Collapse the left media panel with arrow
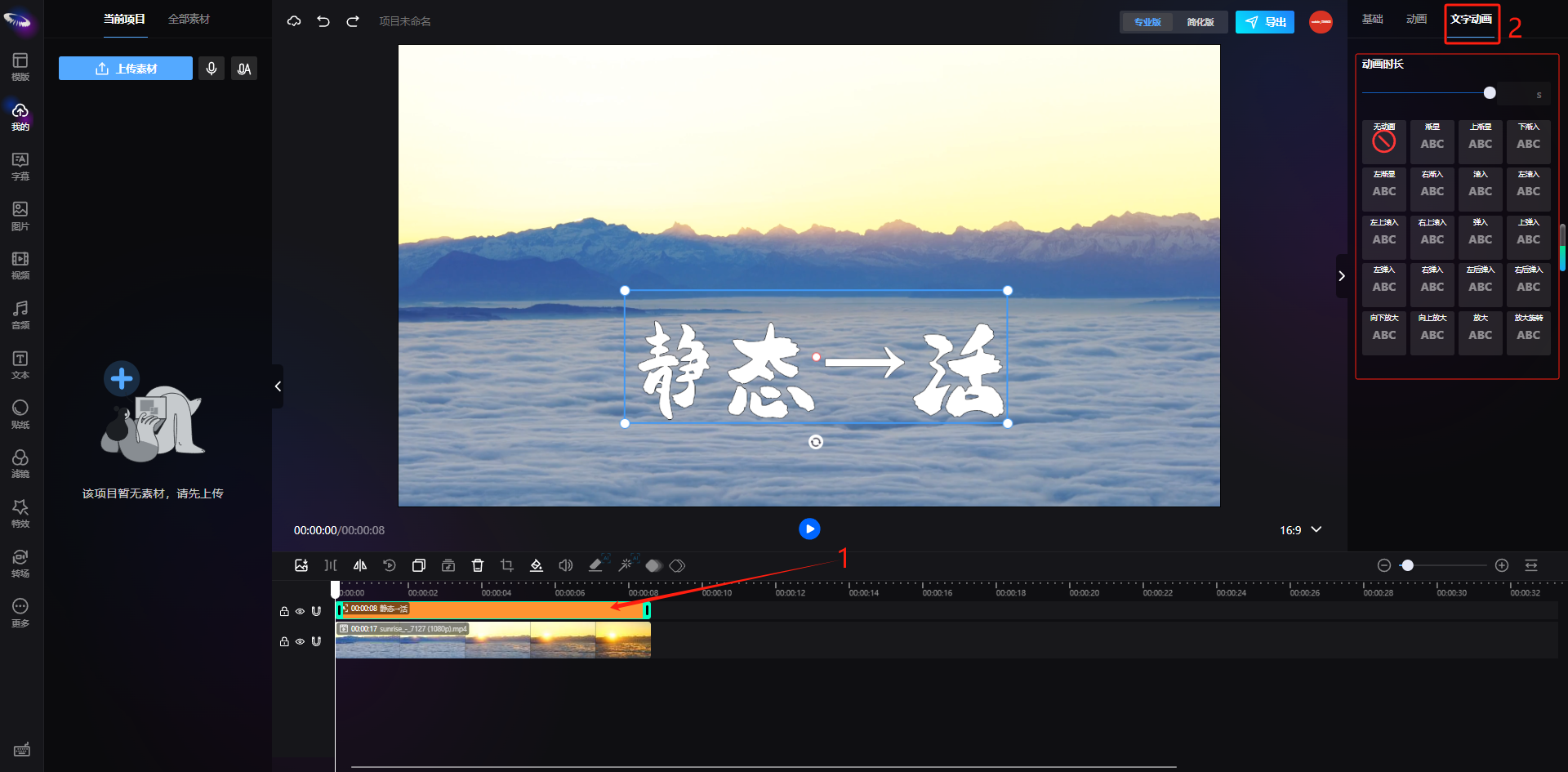Image resolution: width=1568 pixels, height=772 pixels. tap(278, 386)
